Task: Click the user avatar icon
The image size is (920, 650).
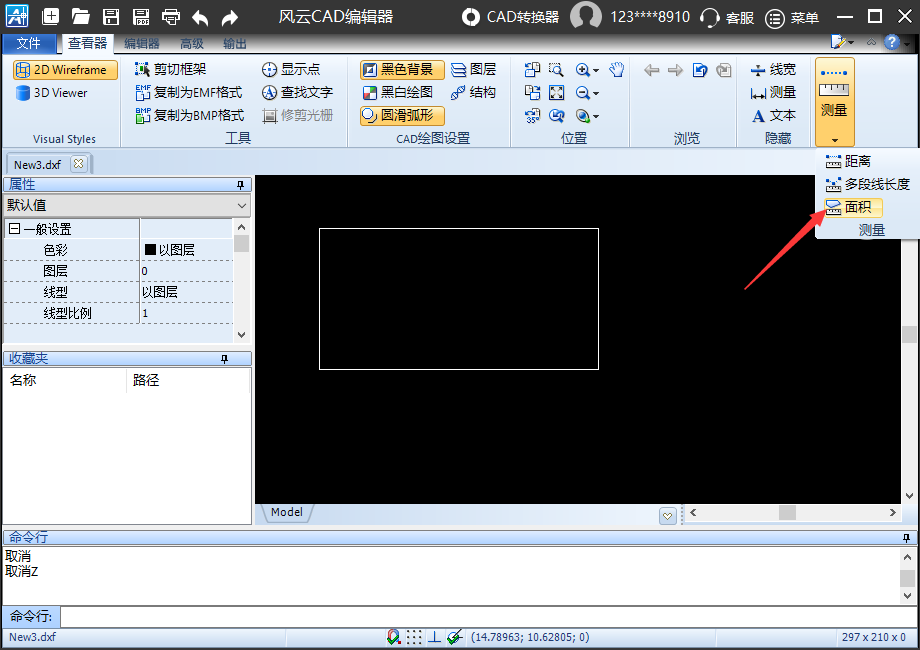Action: (586, 16)
